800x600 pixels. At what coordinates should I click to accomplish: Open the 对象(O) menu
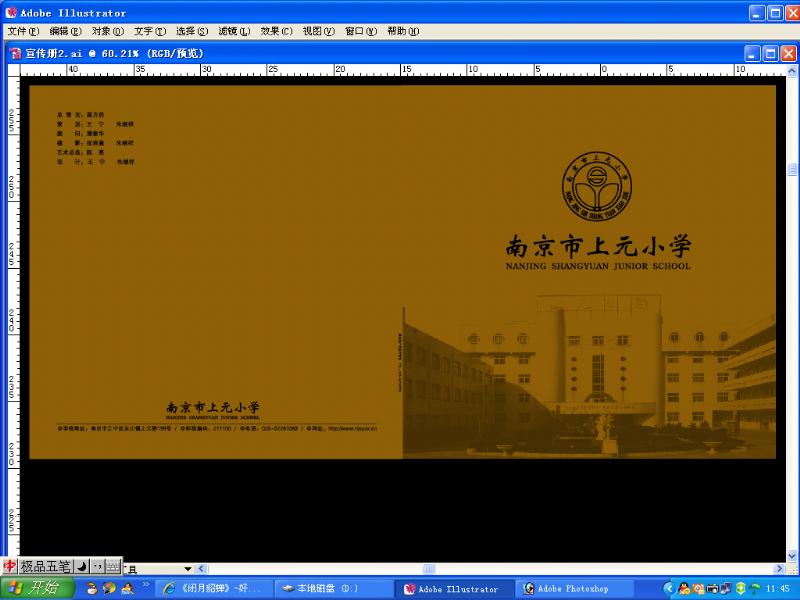[x=108, y=32]
